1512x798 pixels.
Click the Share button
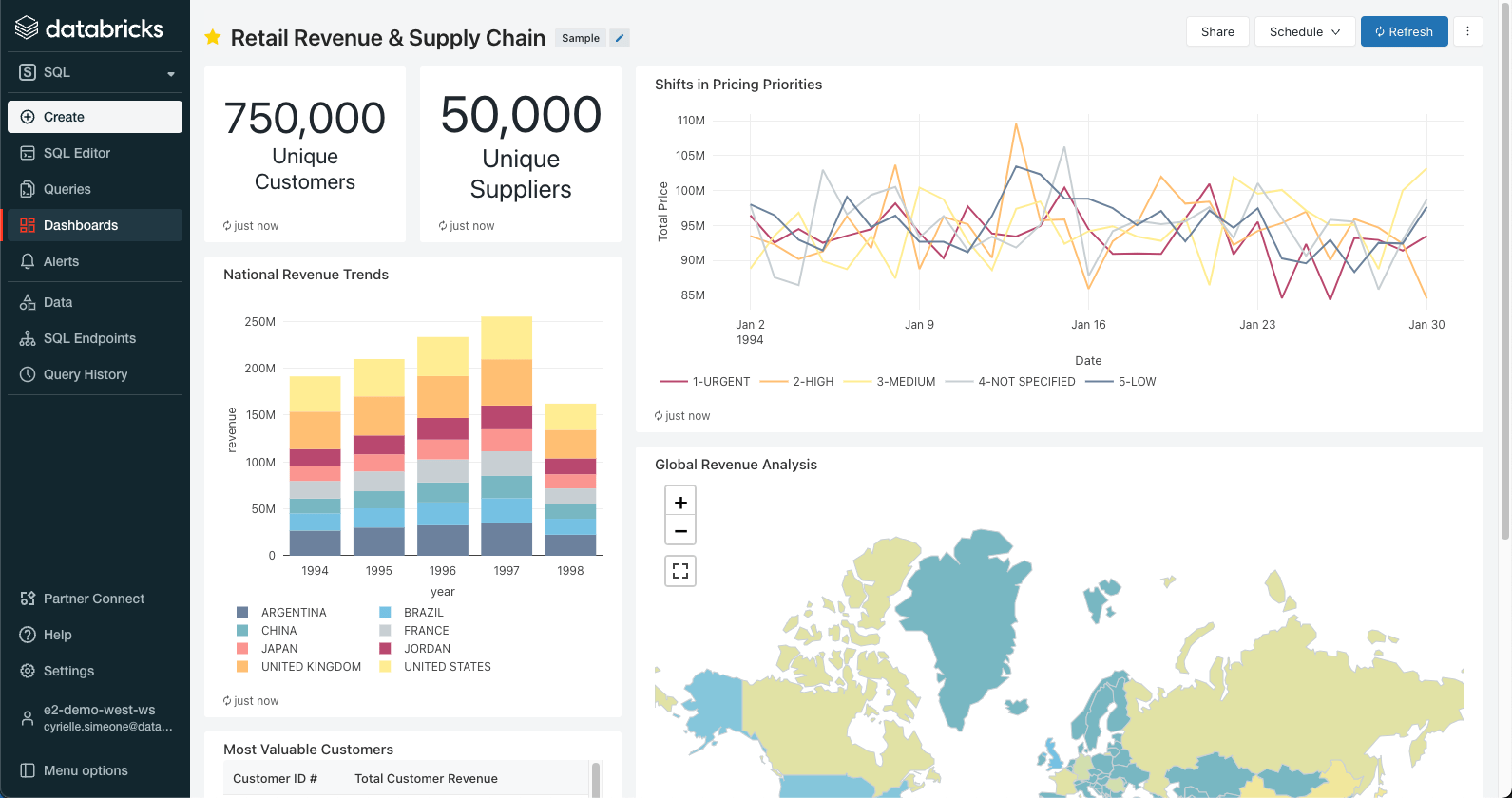point(1217,31)
